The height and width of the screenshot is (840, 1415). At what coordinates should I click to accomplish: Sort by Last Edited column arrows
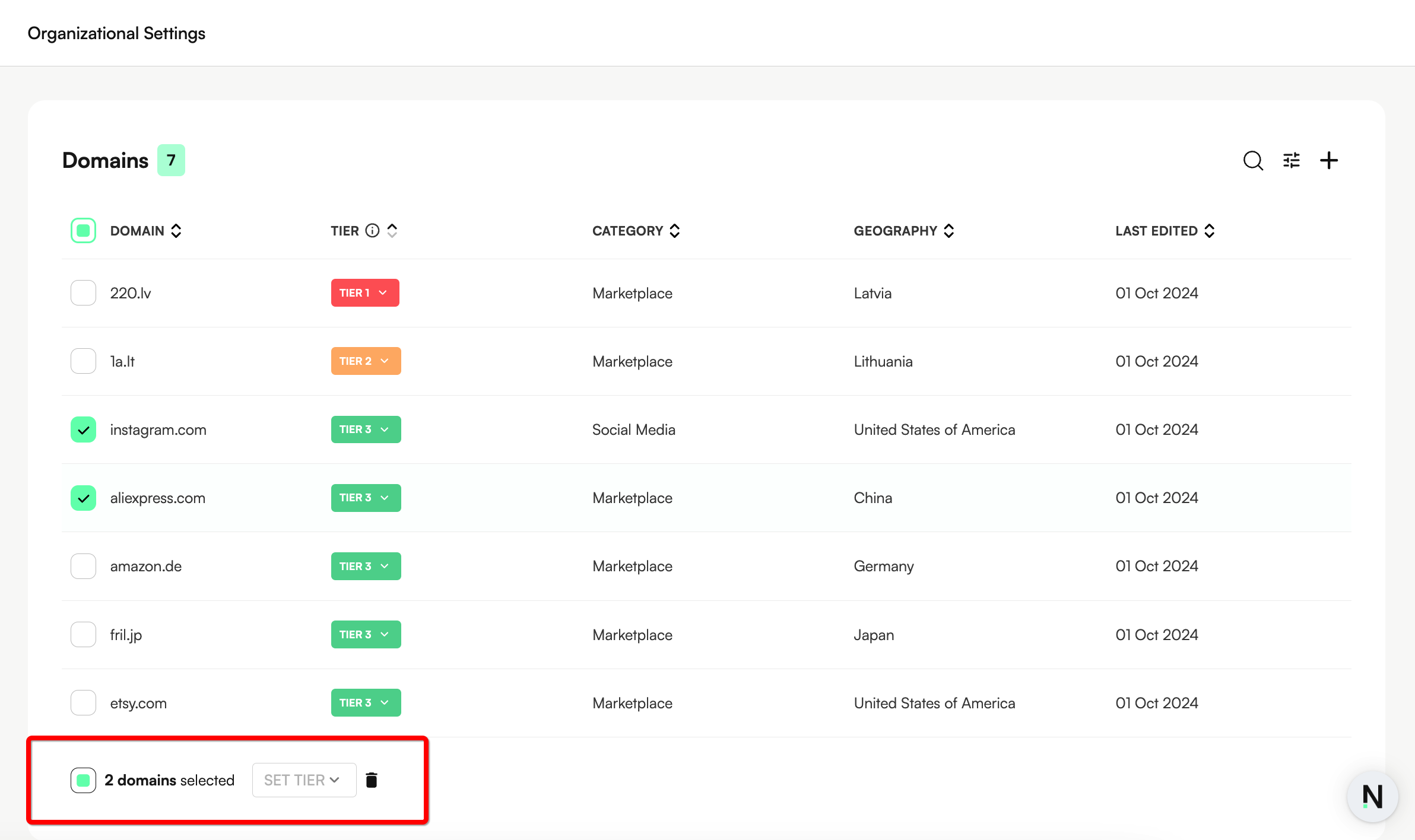[1210, 231]
